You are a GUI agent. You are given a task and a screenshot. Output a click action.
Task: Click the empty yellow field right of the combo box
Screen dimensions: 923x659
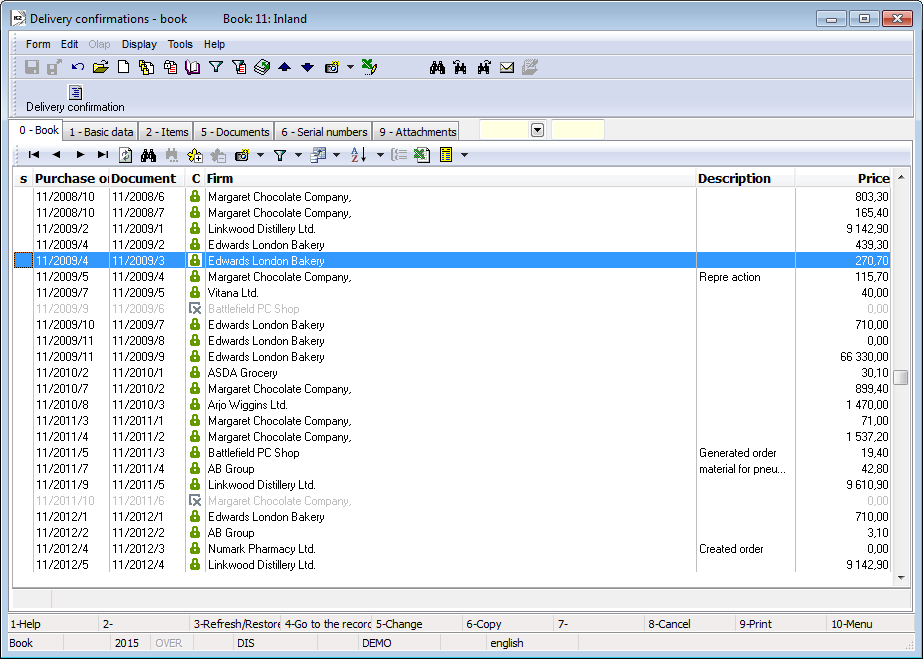577,130
